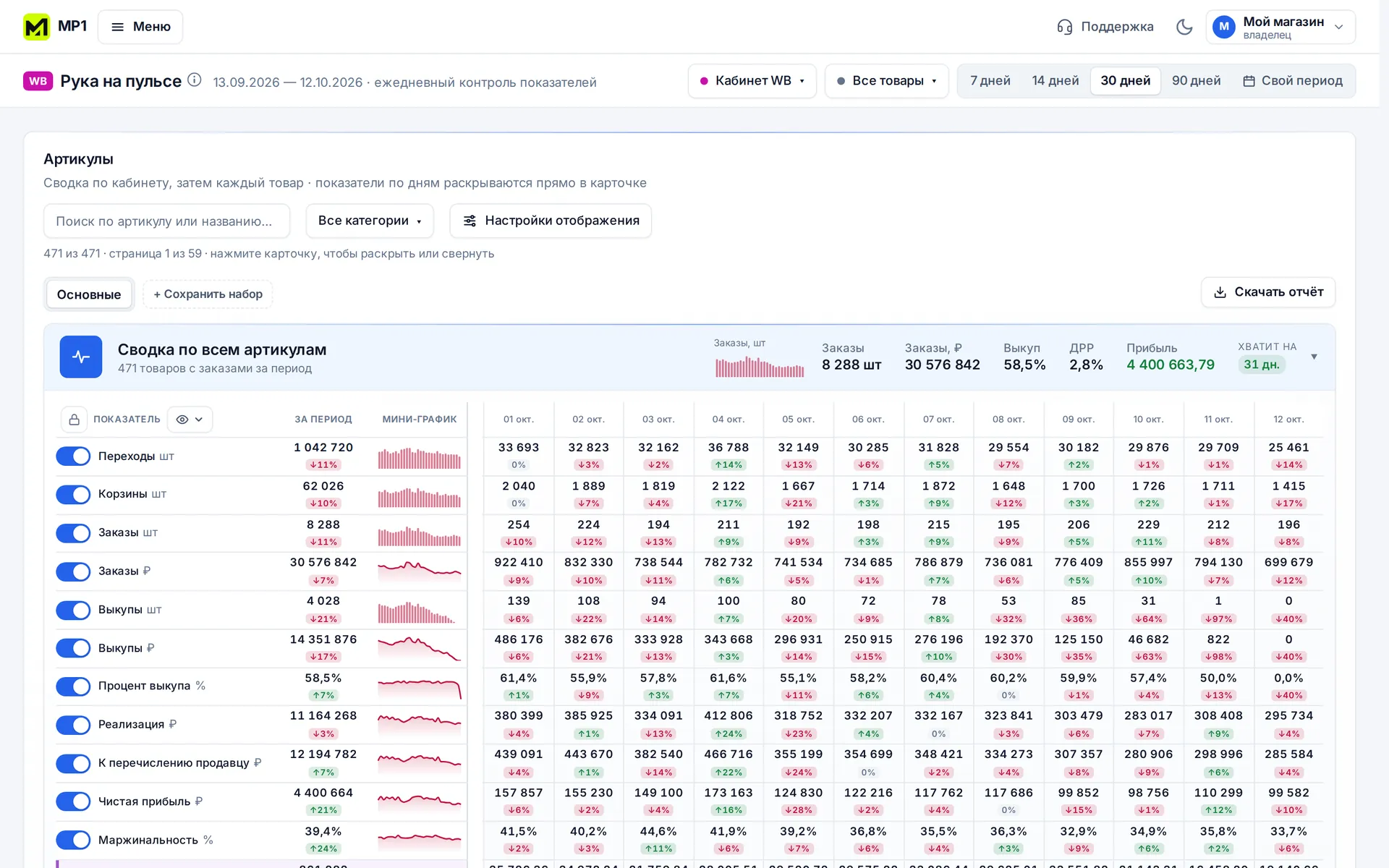Open the Кабинет WB dropdown

click(x=752, y=81)
